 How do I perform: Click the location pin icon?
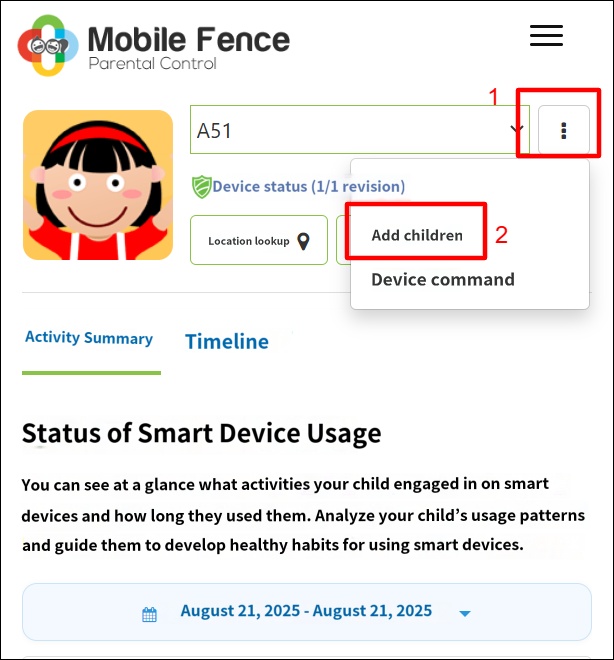[x=303, y=241]
